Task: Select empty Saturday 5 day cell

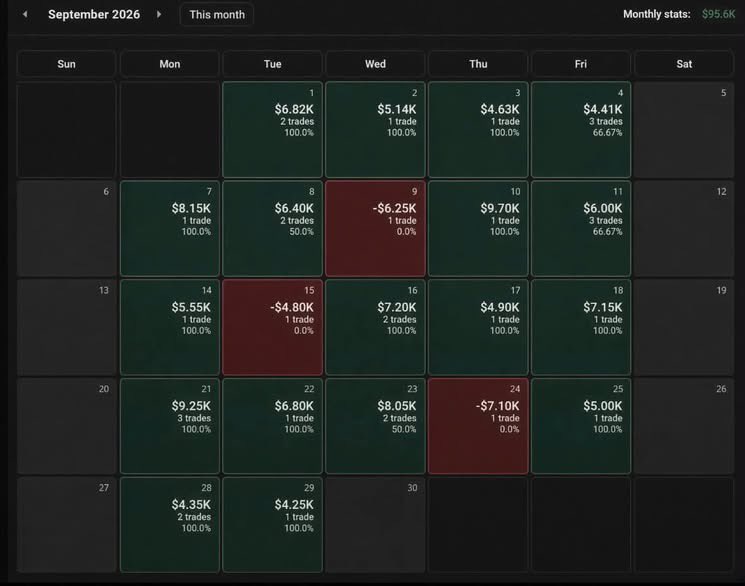Action: pos(684,130)
